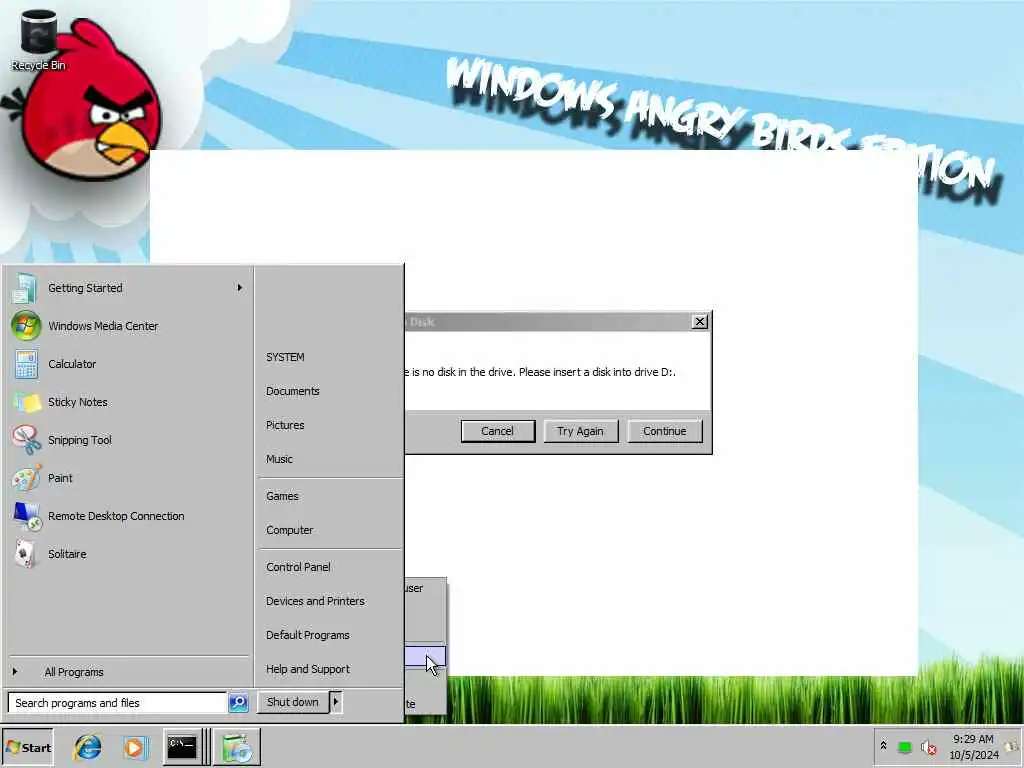Open Documents from the Start menu
This screenshot has height=768, width=1024.
tap(330, 391)
